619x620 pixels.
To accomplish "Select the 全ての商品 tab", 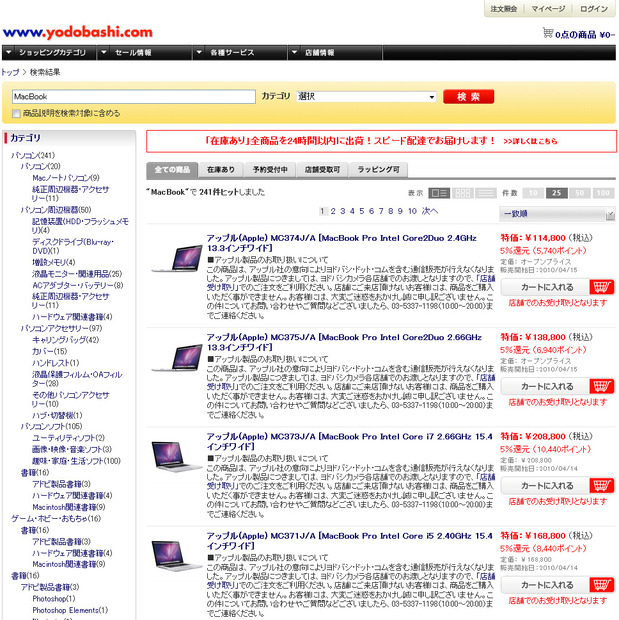I will coord(172,170).
